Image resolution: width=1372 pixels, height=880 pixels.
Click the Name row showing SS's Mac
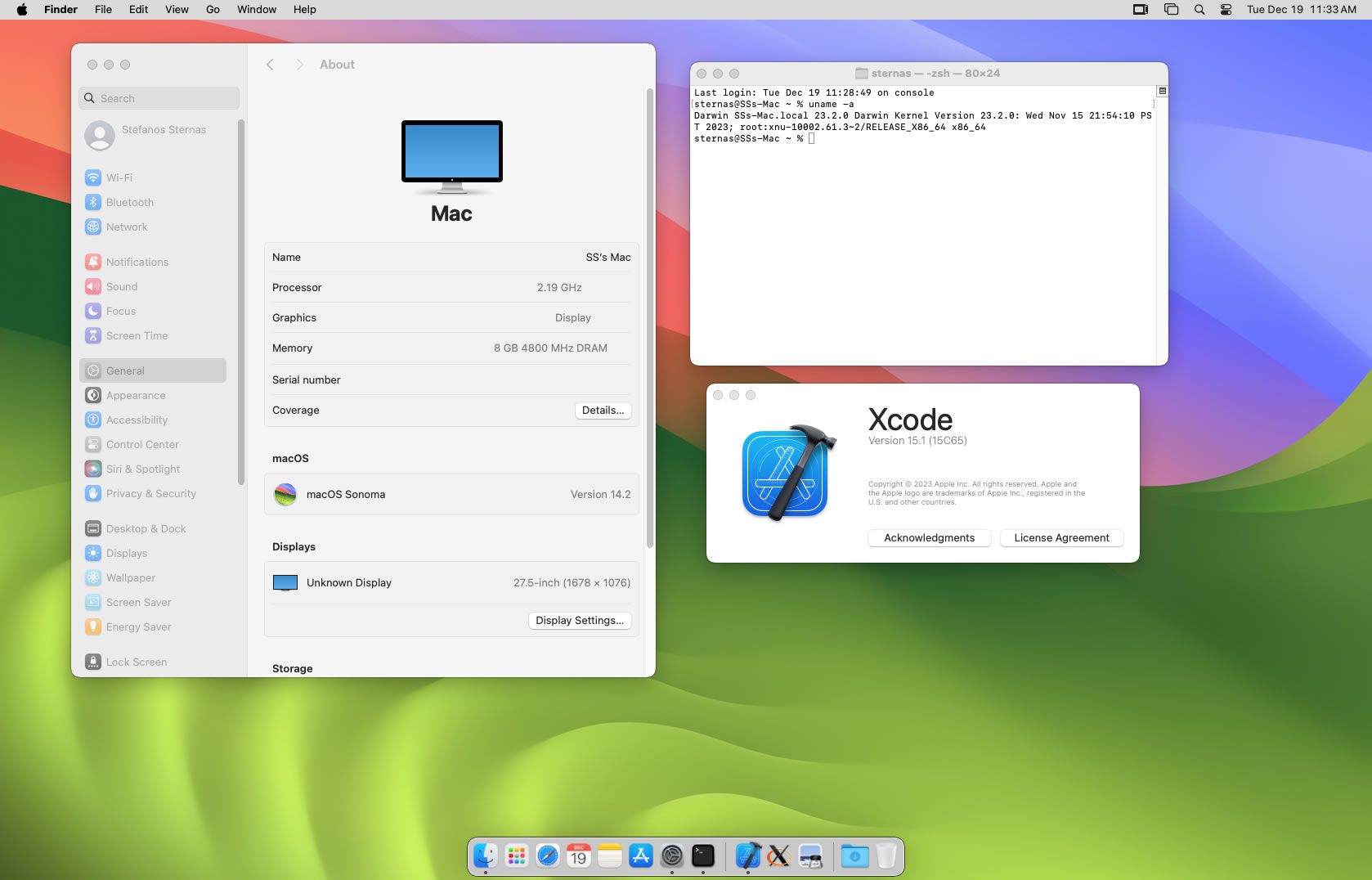point(451,257)
